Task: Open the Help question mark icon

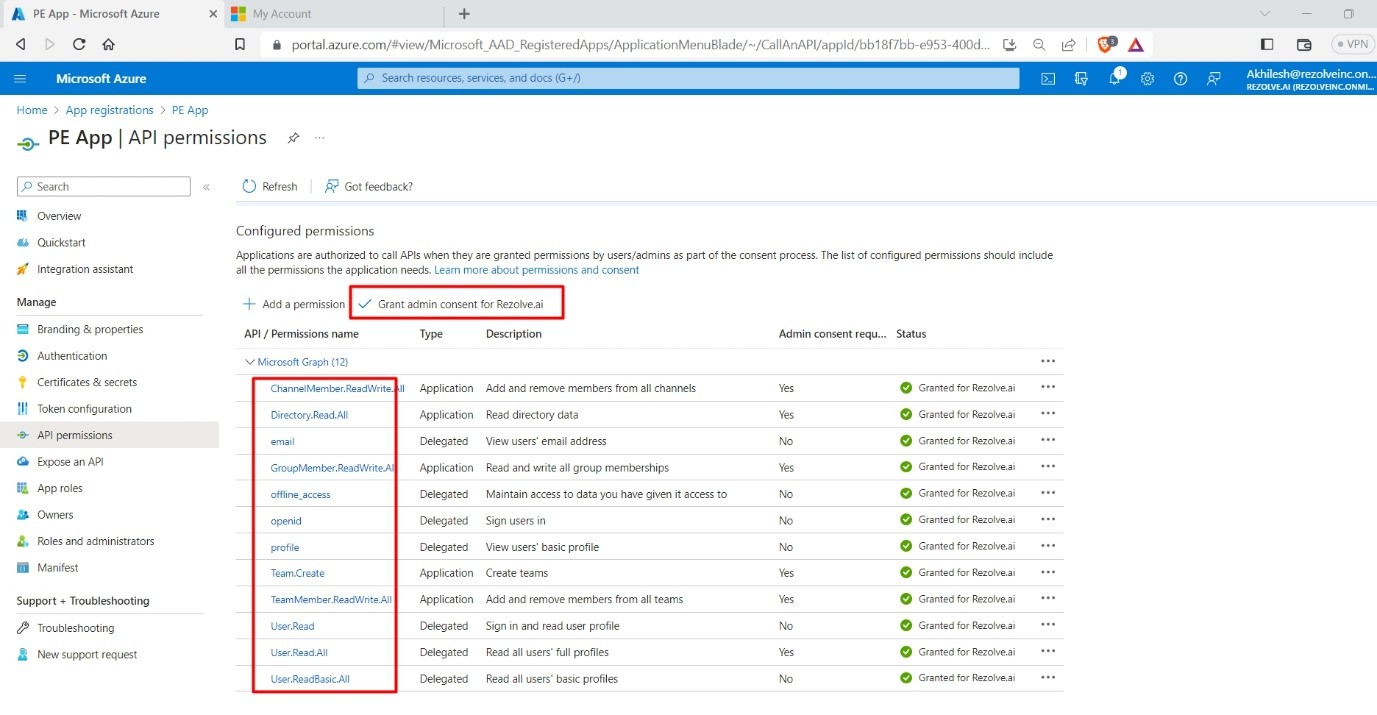Action: tap(1180, 78)
